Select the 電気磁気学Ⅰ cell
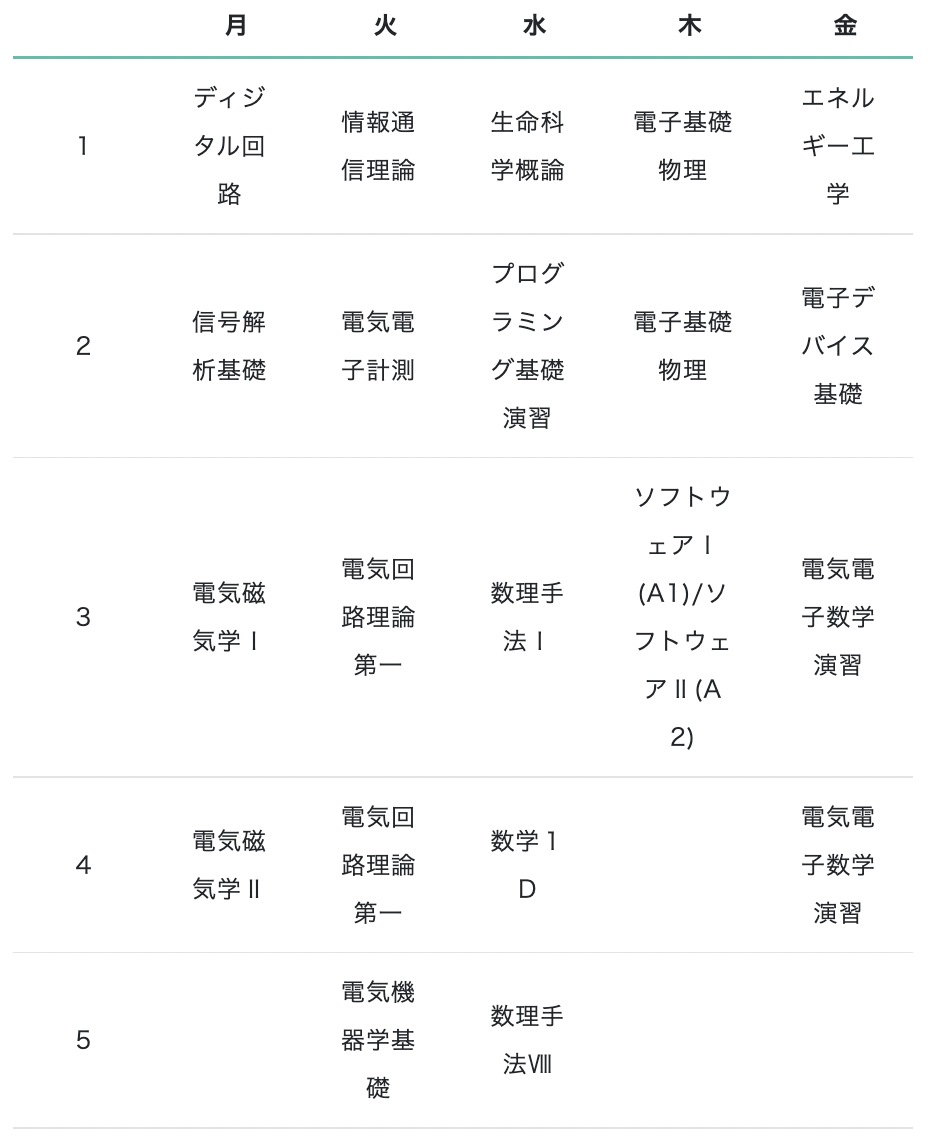928x1146 pixels. pyautogui.click(x=229, y=617)
